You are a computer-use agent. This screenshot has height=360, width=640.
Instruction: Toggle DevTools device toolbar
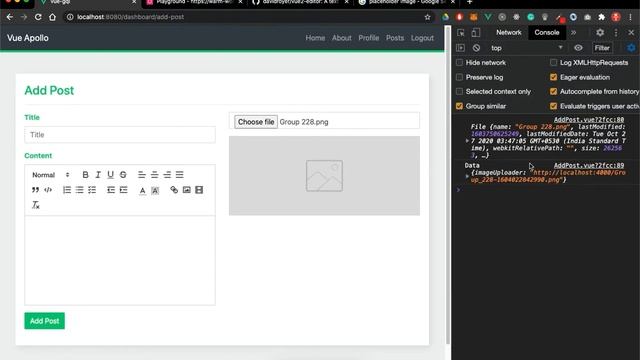476,33
